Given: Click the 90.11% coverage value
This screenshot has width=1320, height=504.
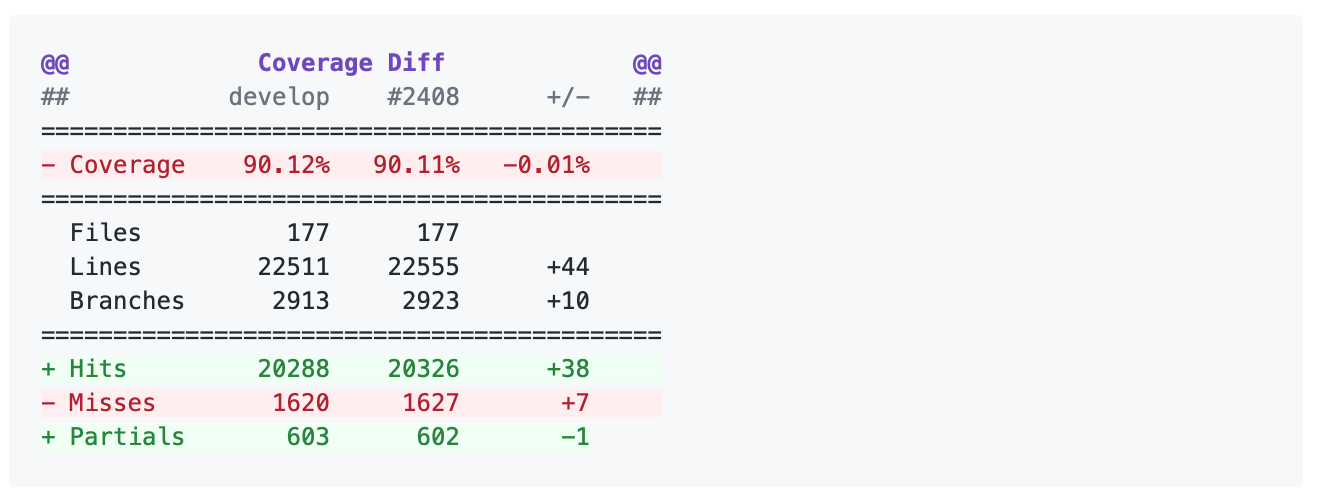Looking at the screenshot, I should pyautogui.click(x=416, y=165).
